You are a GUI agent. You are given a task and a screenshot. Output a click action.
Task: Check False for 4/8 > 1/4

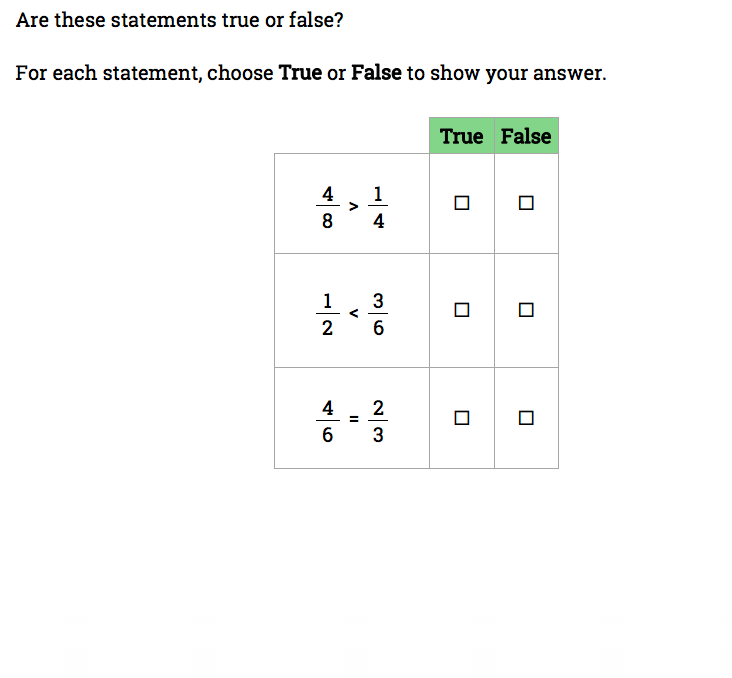click(527, 203)
